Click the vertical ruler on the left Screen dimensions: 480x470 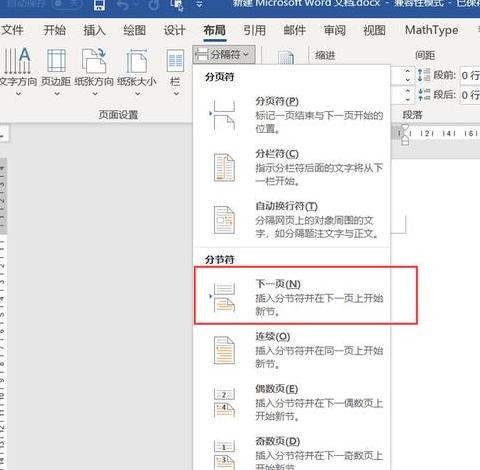coord(3,313)
